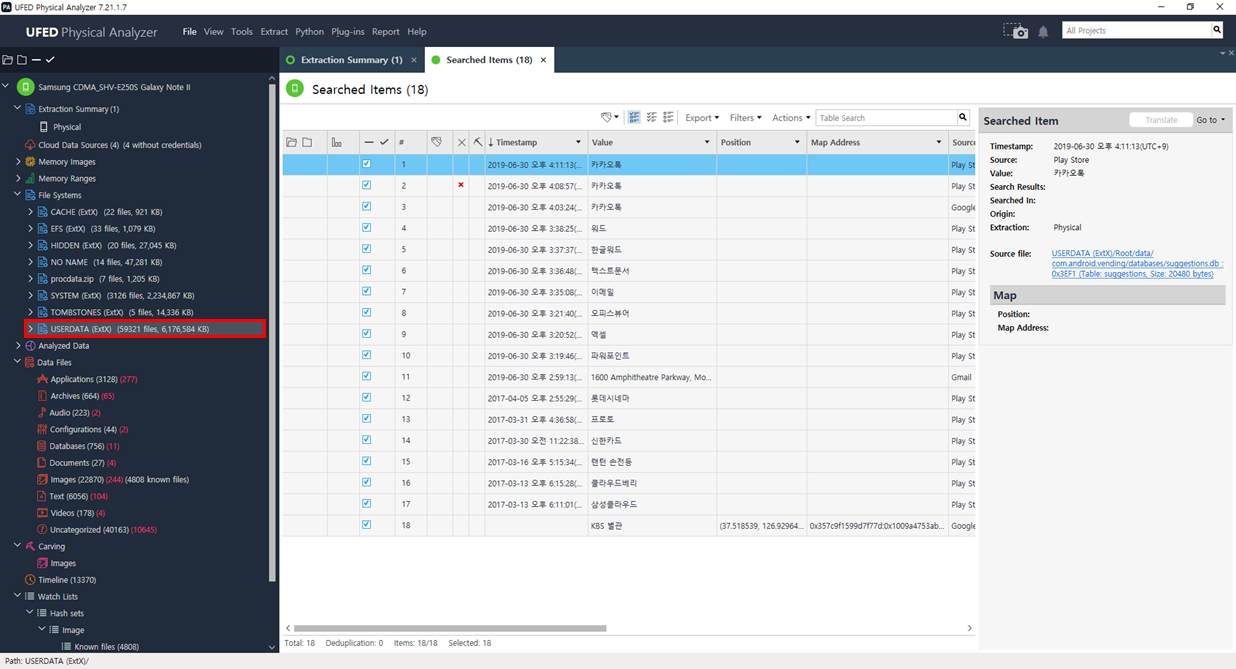The width and height of the screenshot is (1236, 669).
Task: Select the third list view mode icon
Action: tap(668, 117)
